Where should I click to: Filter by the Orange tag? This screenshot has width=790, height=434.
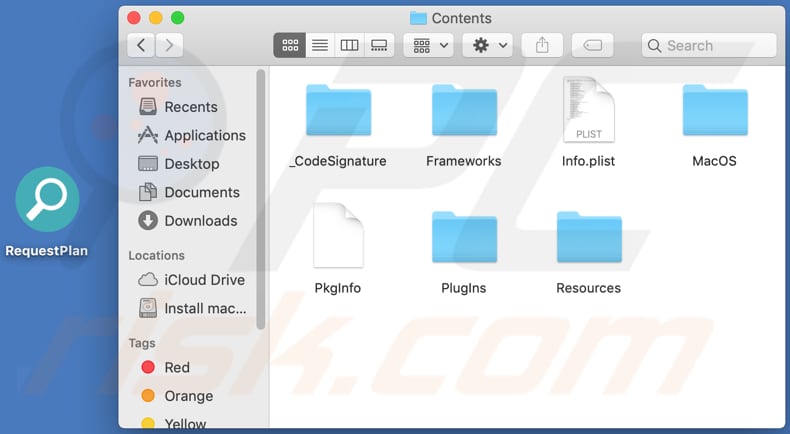pos(177,396)
